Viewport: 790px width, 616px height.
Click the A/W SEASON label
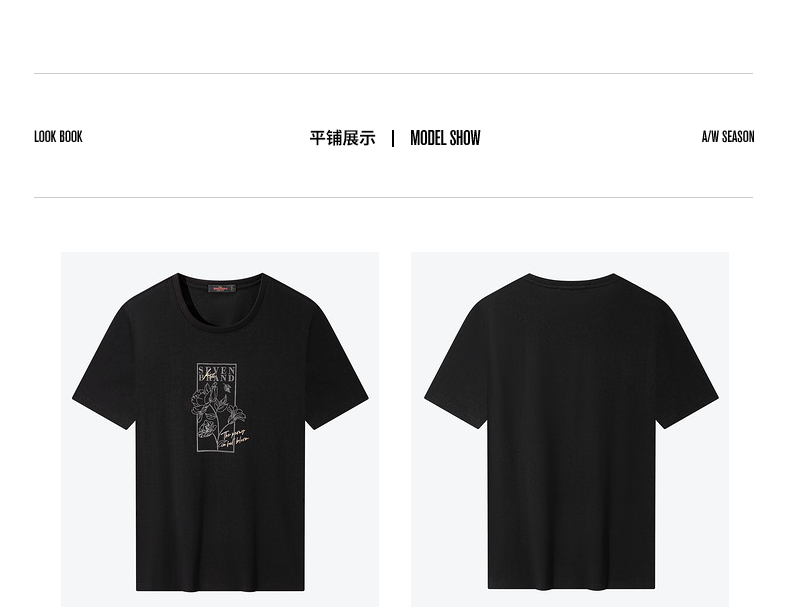tap(728, 137)
